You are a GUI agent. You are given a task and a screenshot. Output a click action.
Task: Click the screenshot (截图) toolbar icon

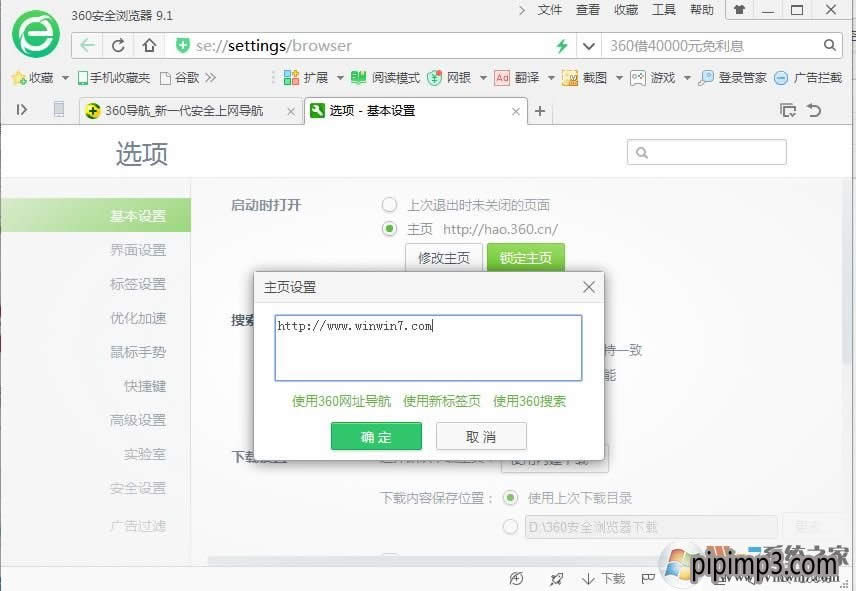pos(570,76)
